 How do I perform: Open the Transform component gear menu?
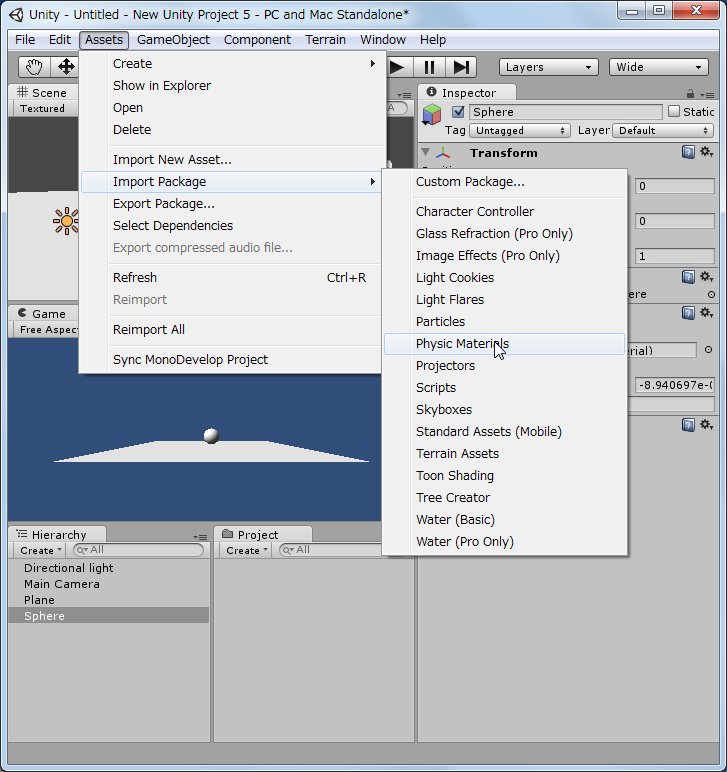coord(706,152)
